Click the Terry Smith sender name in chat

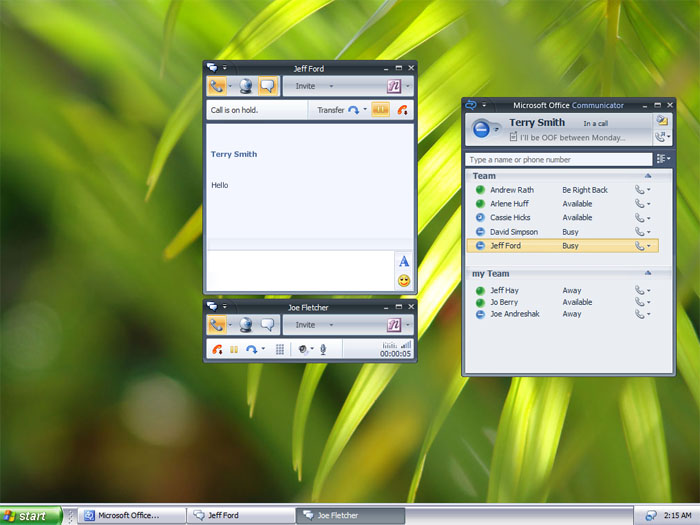(x=234, y=154)
